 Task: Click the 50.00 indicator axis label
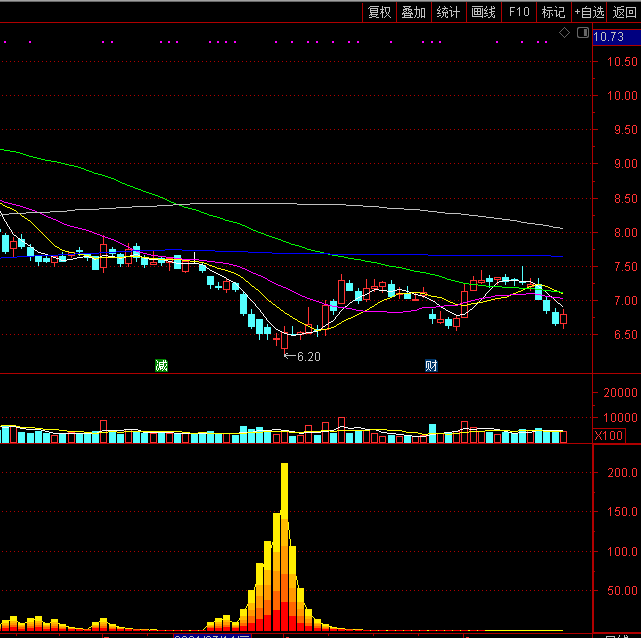tap(622, 591)
